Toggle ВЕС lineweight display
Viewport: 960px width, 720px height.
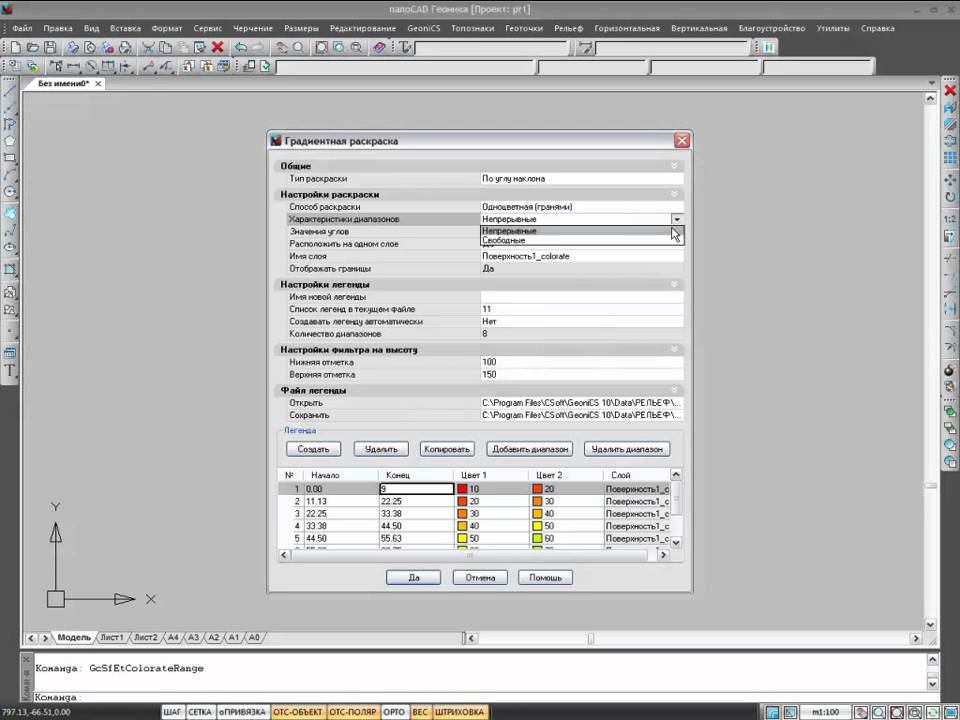(420, 712)
